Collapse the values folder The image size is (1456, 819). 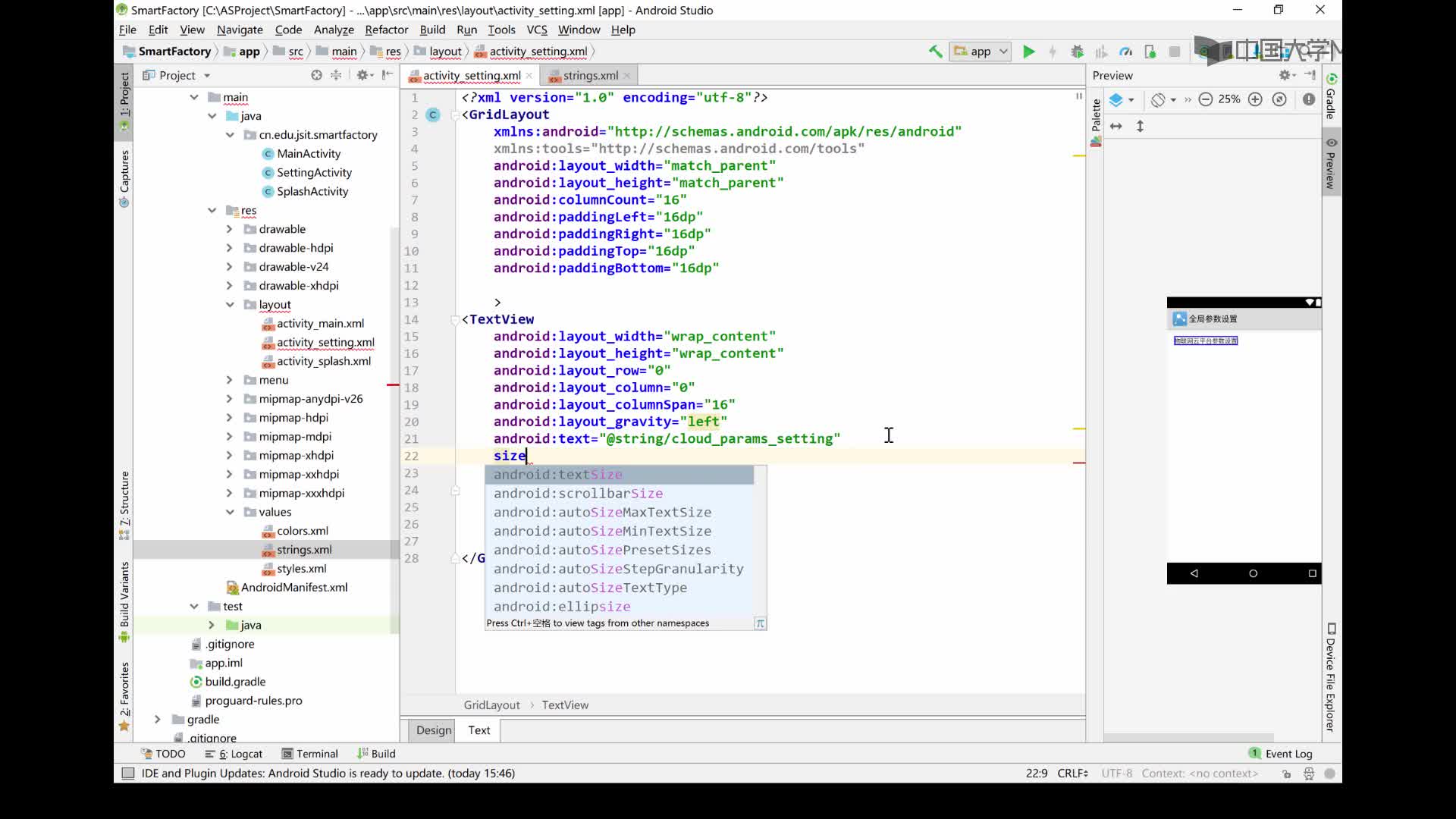229,512
